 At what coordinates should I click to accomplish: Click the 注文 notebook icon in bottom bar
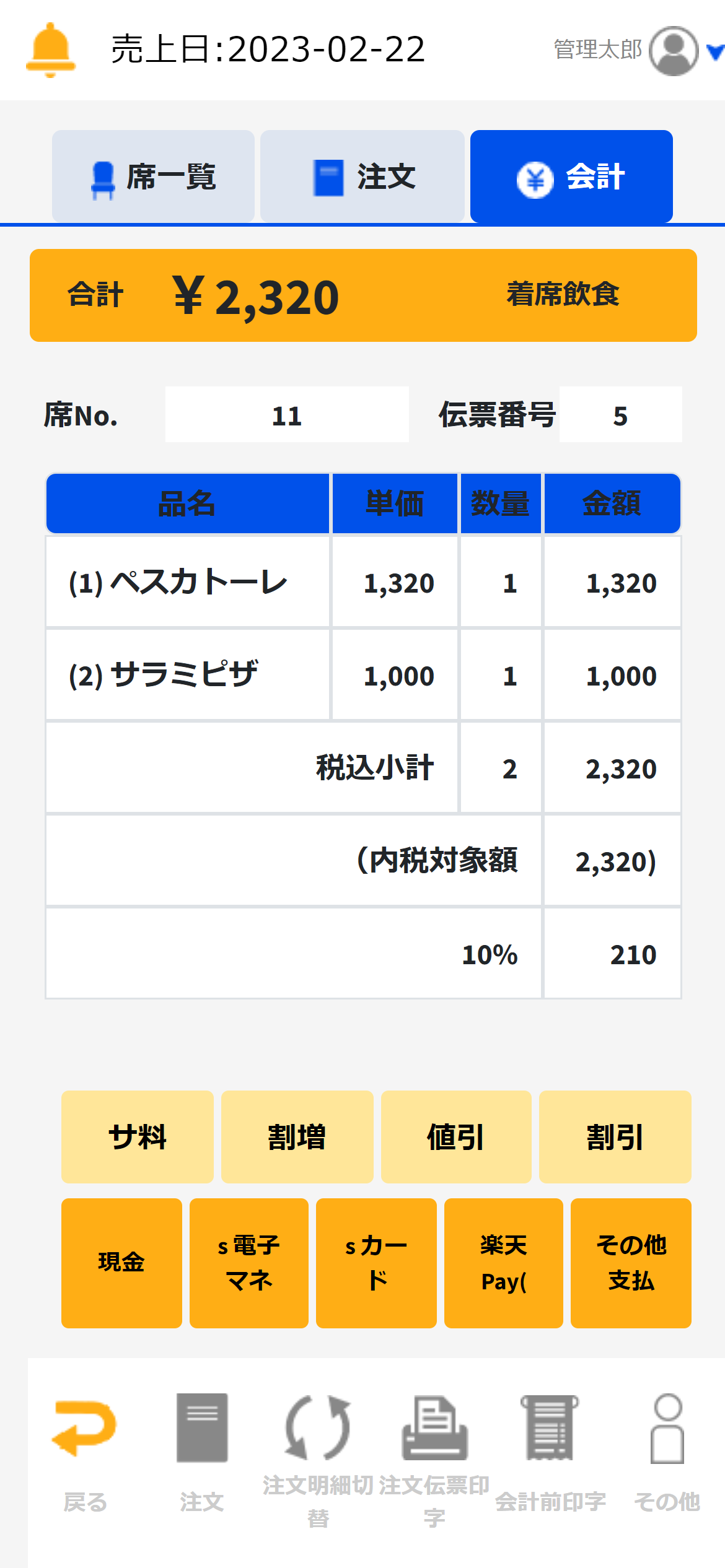pos(201,1427)
